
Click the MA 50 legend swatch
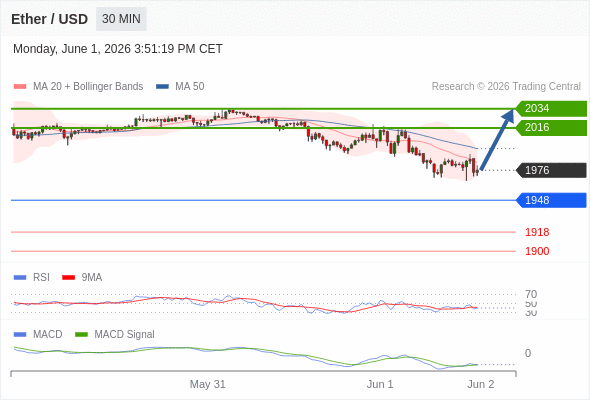(162, 87)
